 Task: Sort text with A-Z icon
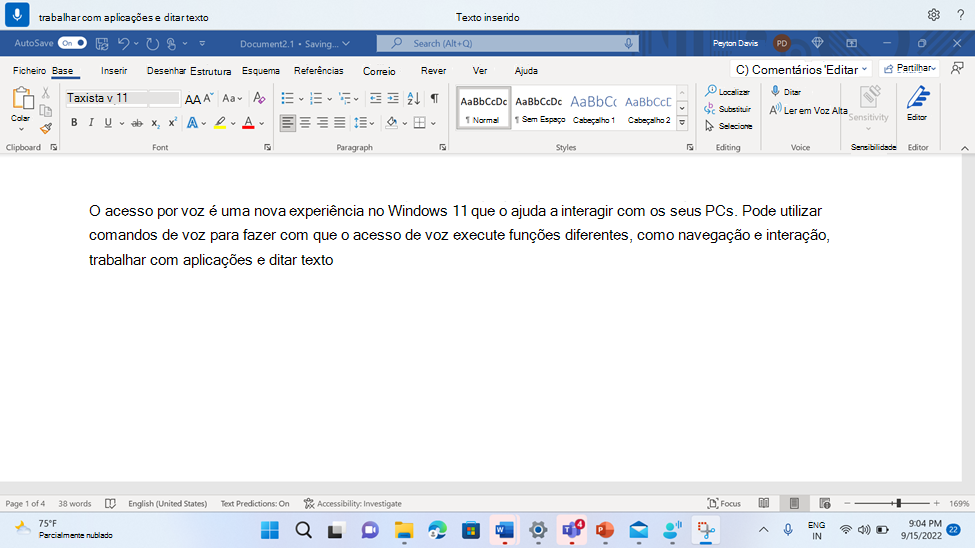(x=414, y=98)
